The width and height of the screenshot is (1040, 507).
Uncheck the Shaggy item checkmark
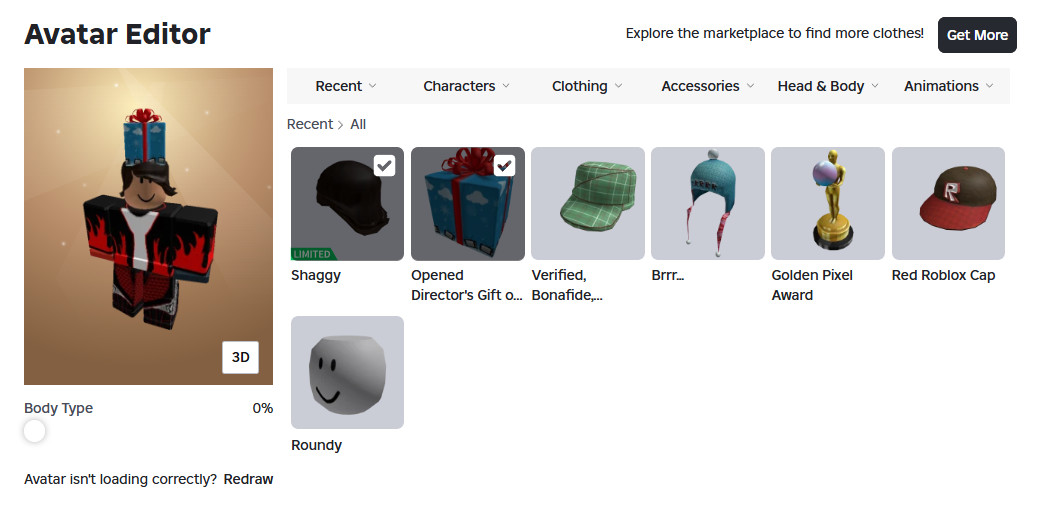coord(385,165)
